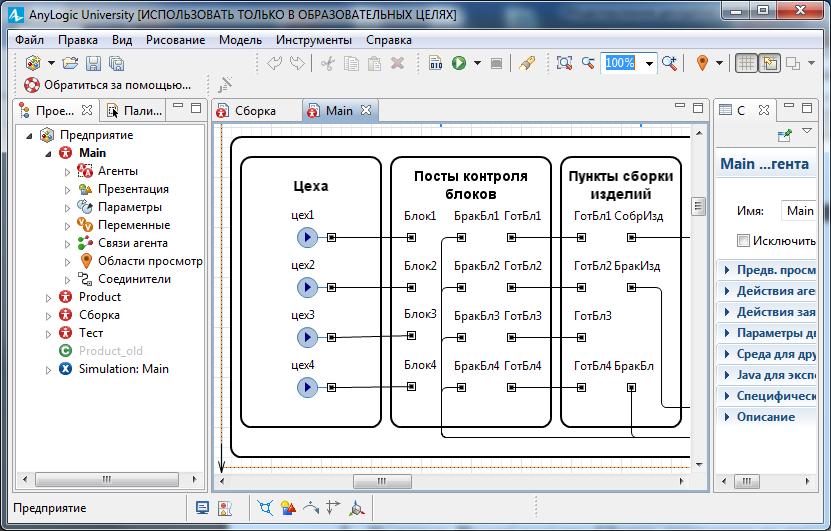The height and width of the screenshot is (531, 831).
Task: Save the model with the floppy disk icon
Action: (x=93, y=64)
